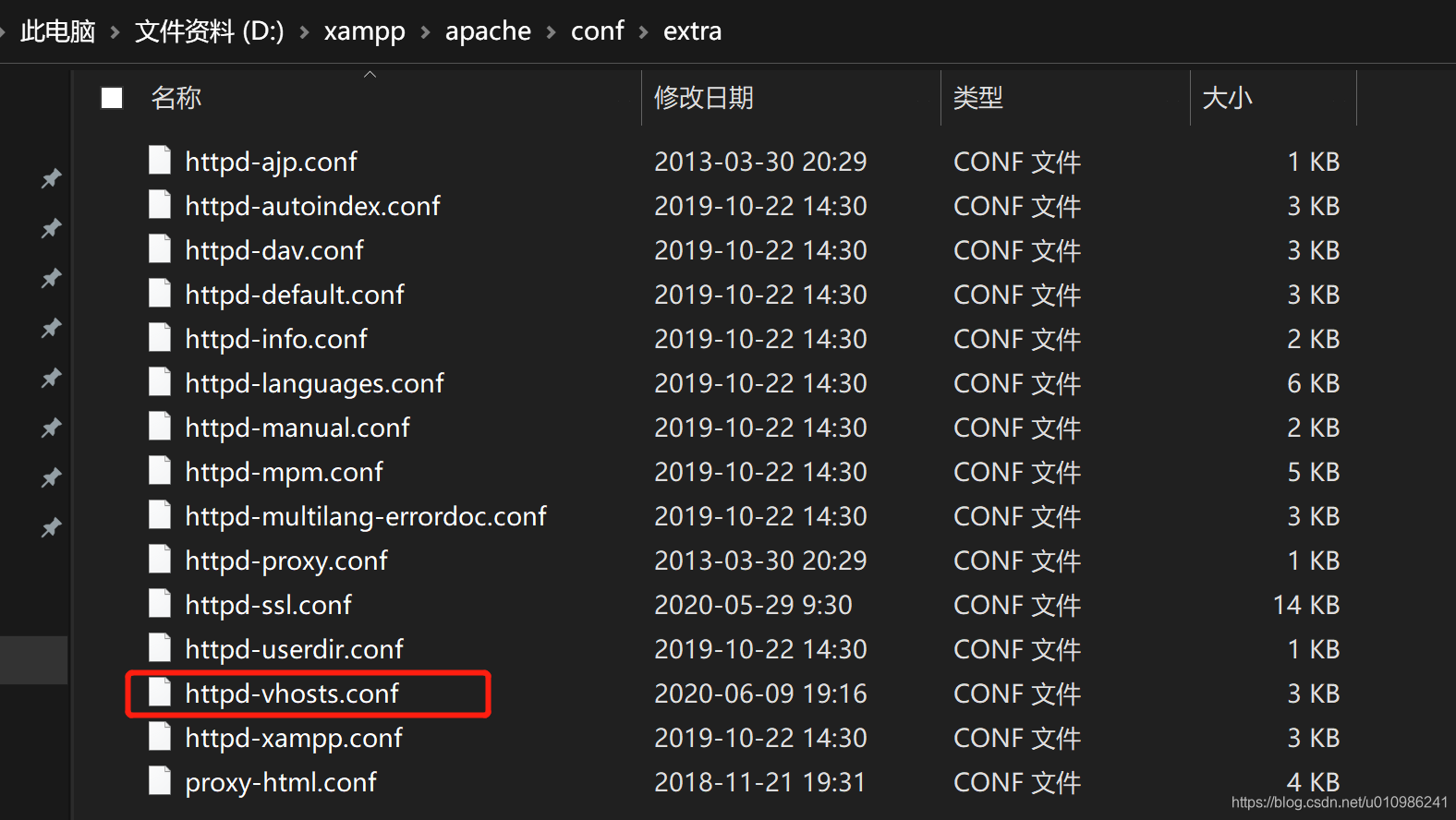The width and height of the screenshot is (1456, 820).
Task: Click the httpd-proxy.conf file icon
Action: tap(160, 559)
